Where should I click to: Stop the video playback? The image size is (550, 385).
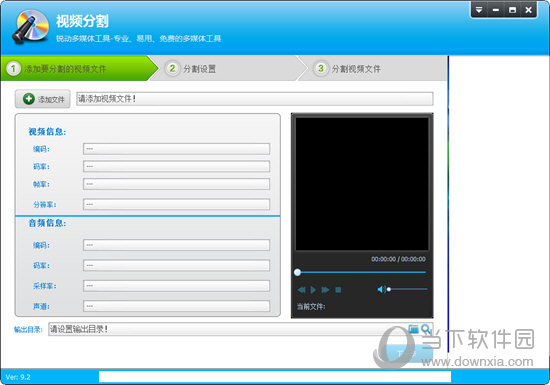click(338, 290)
